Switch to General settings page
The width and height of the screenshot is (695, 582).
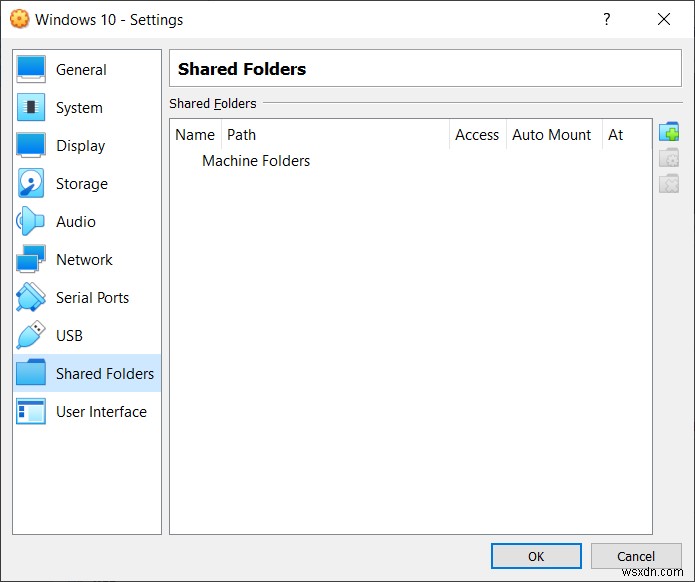81,70
